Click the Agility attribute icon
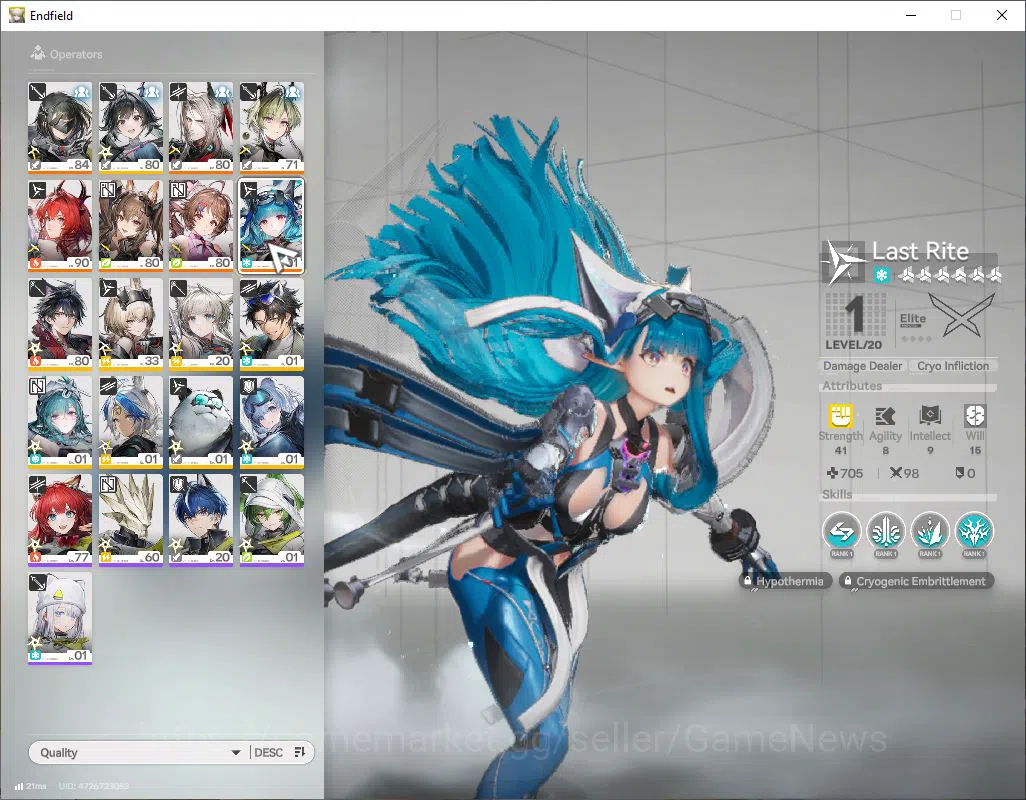This screenshot has height=800, width=1026. (x=885, y=416)
